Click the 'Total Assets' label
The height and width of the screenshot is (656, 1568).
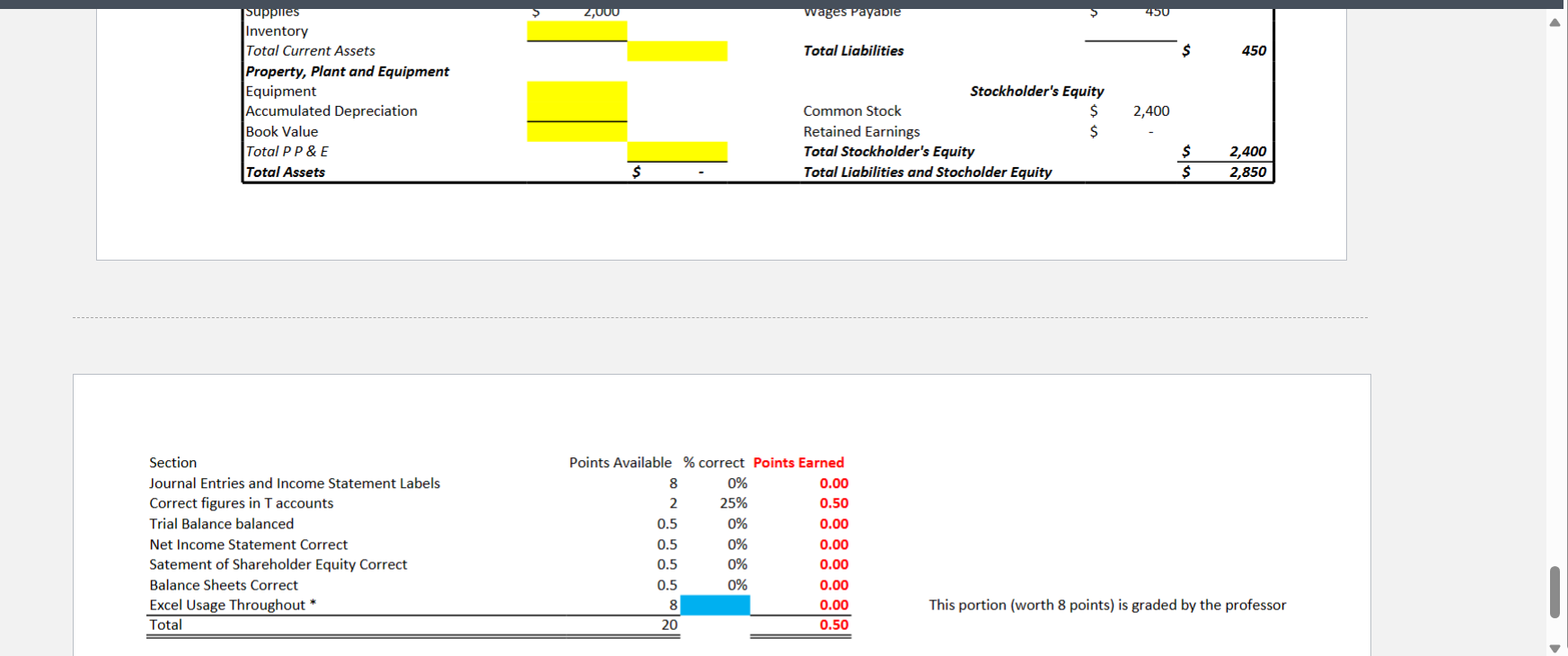(286, 172)
